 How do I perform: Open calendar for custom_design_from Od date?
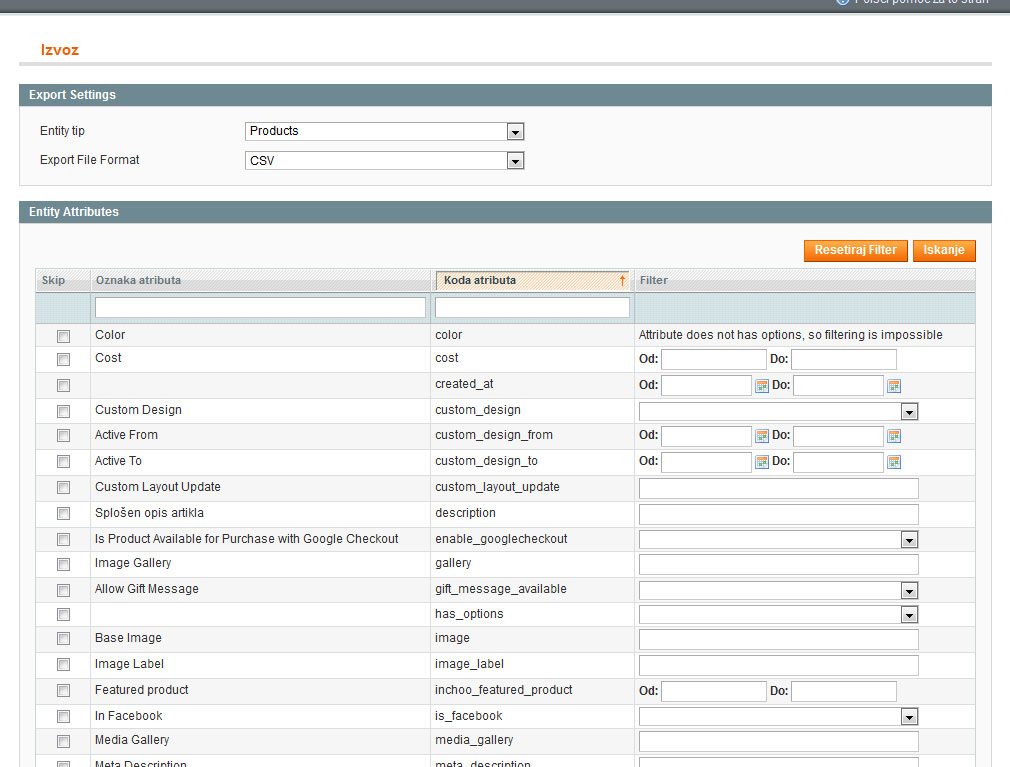coord(762,436)
